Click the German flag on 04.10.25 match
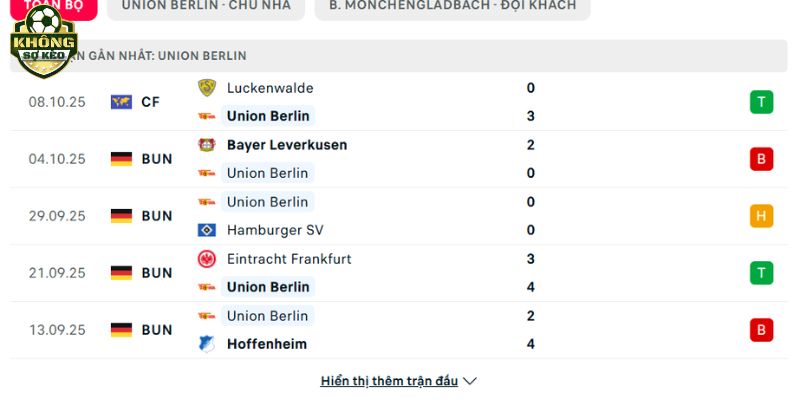This screenshot has height=400, width=800. click(122, 159)
